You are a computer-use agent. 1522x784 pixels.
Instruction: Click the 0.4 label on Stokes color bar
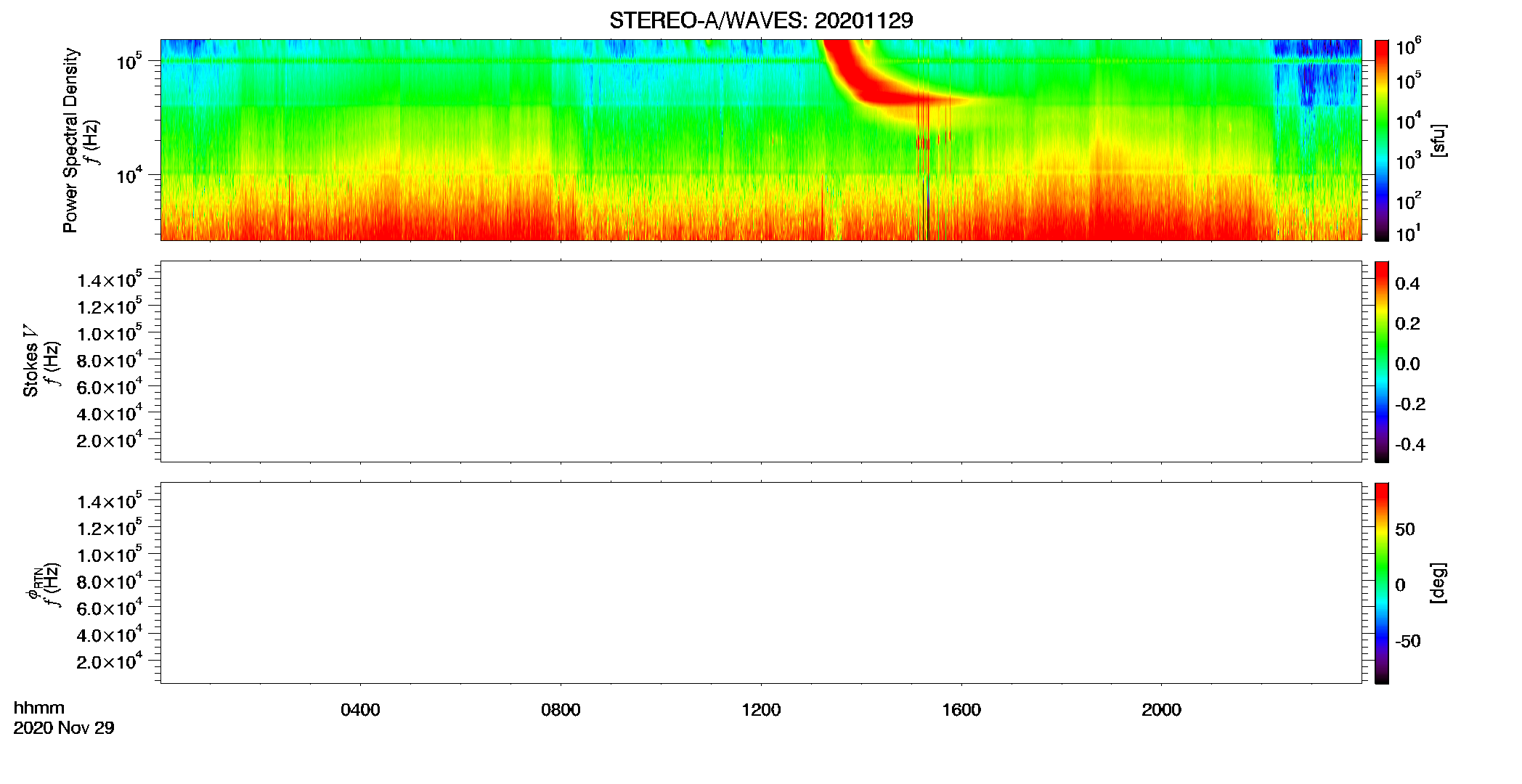1407,284
